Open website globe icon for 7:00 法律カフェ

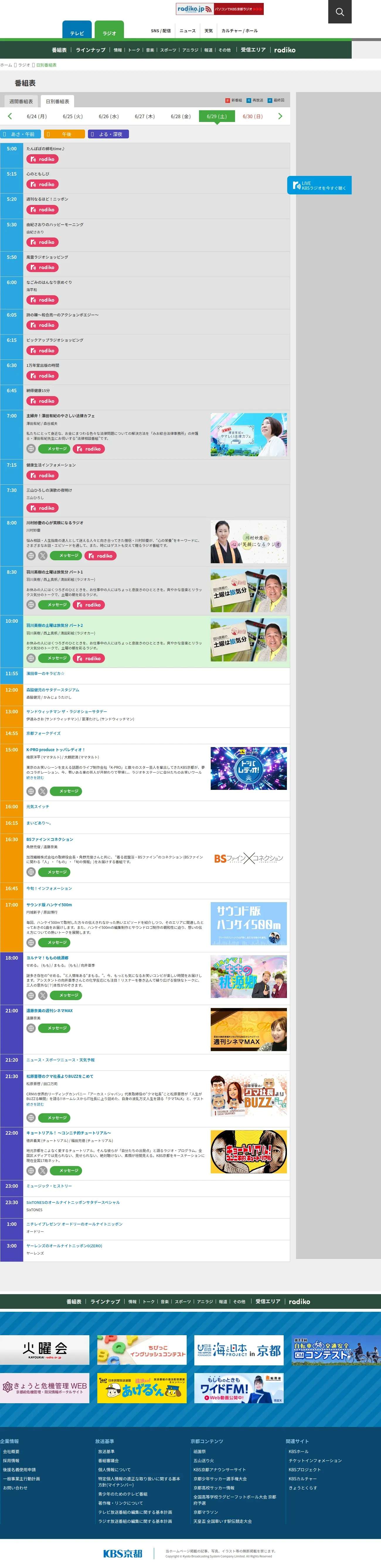coord(31,449)
